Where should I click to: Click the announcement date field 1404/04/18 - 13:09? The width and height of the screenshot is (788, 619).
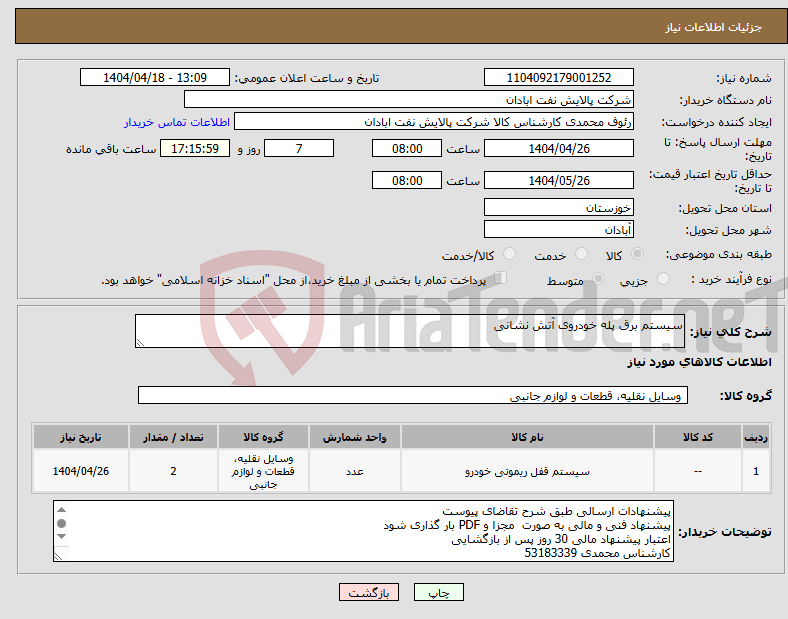pyautogui.click(x=155, y=77)
